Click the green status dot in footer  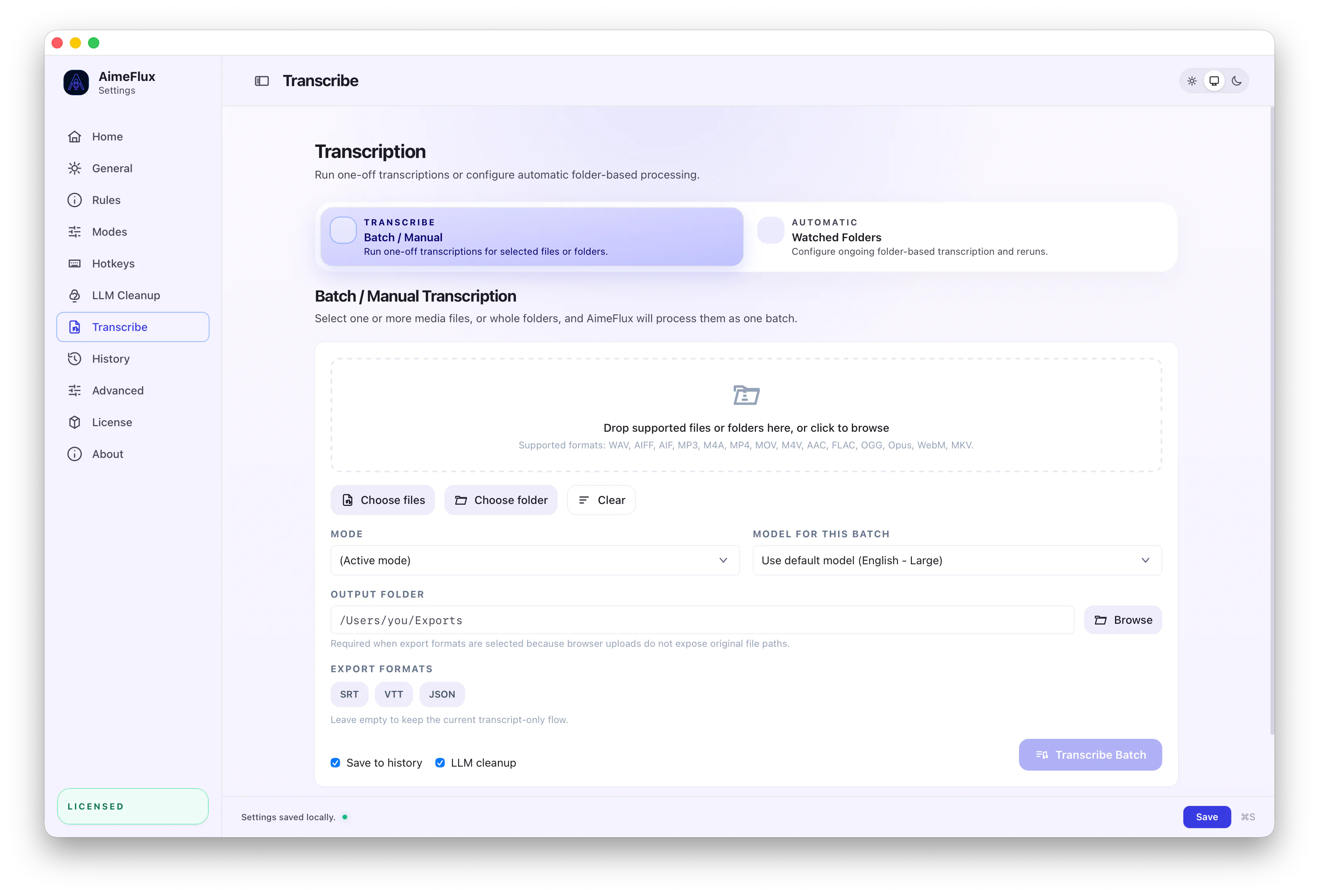[345, 818]
